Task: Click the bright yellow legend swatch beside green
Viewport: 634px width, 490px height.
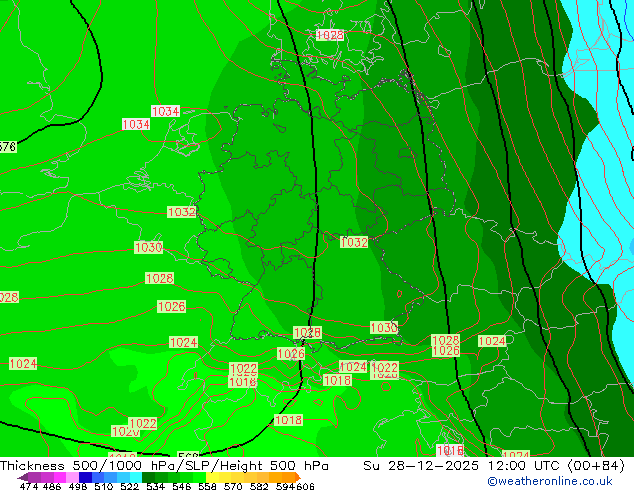Action: coord(212,477)
